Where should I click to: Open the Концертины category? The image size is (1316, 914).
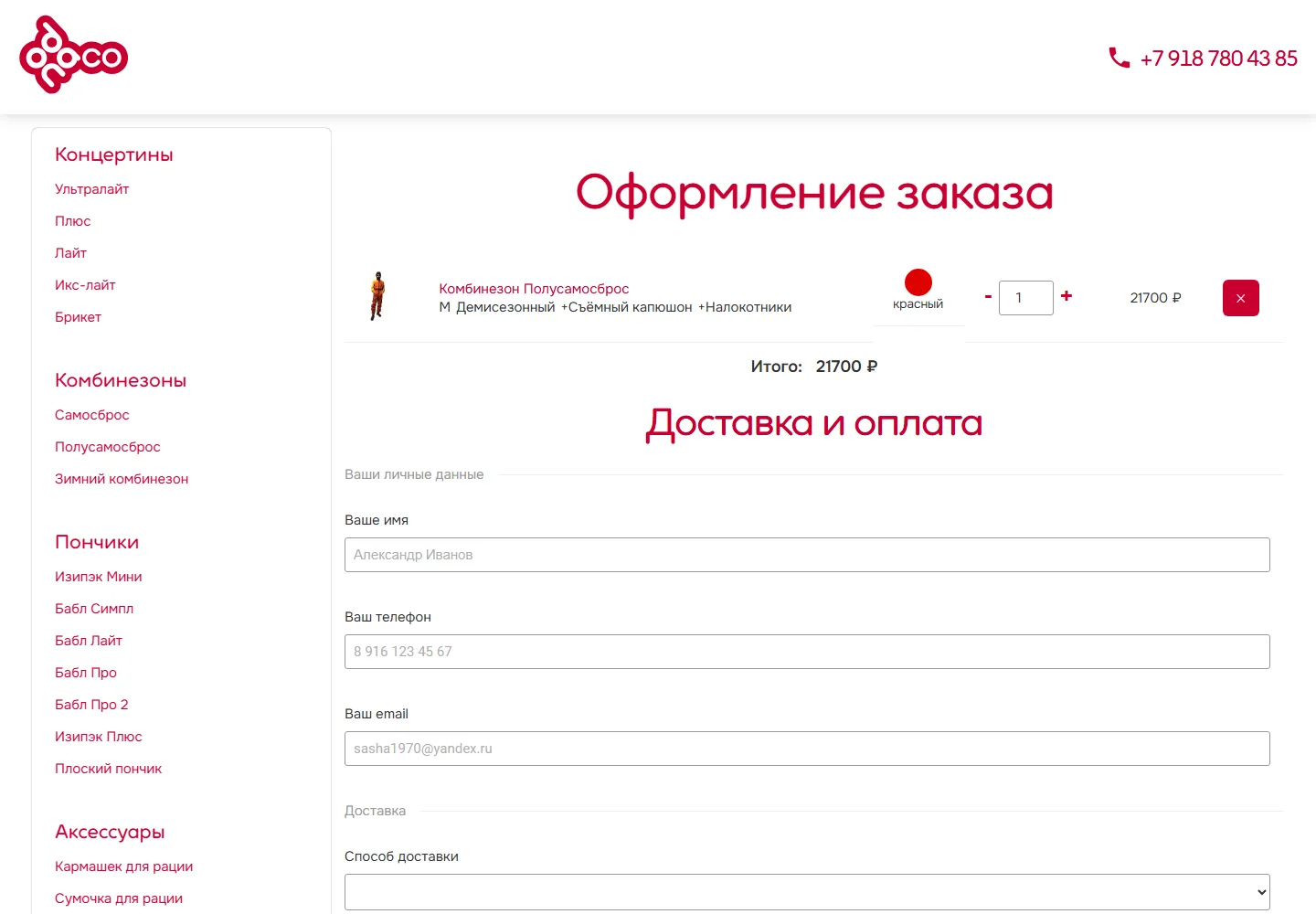[114, 154]
